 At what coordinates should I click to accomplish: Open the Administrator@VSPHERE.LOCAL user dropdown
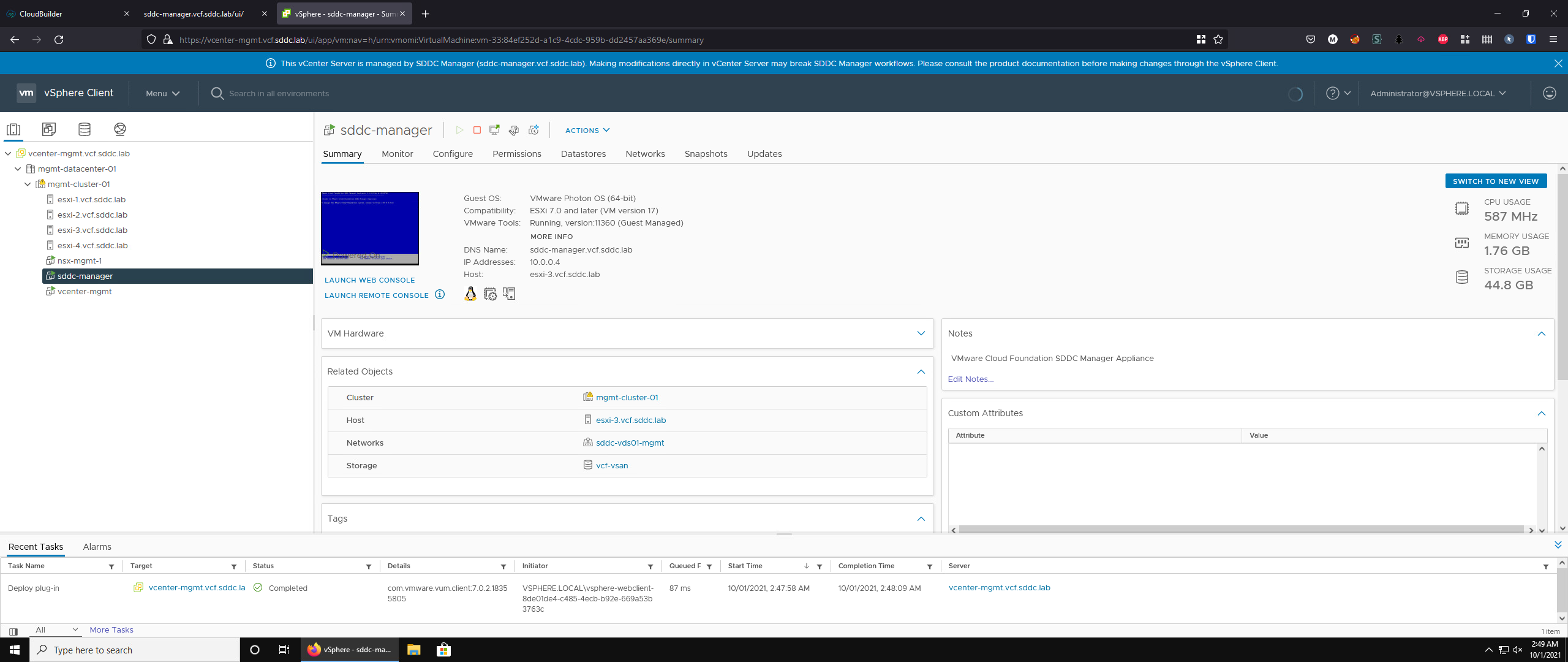point(1438,94)
